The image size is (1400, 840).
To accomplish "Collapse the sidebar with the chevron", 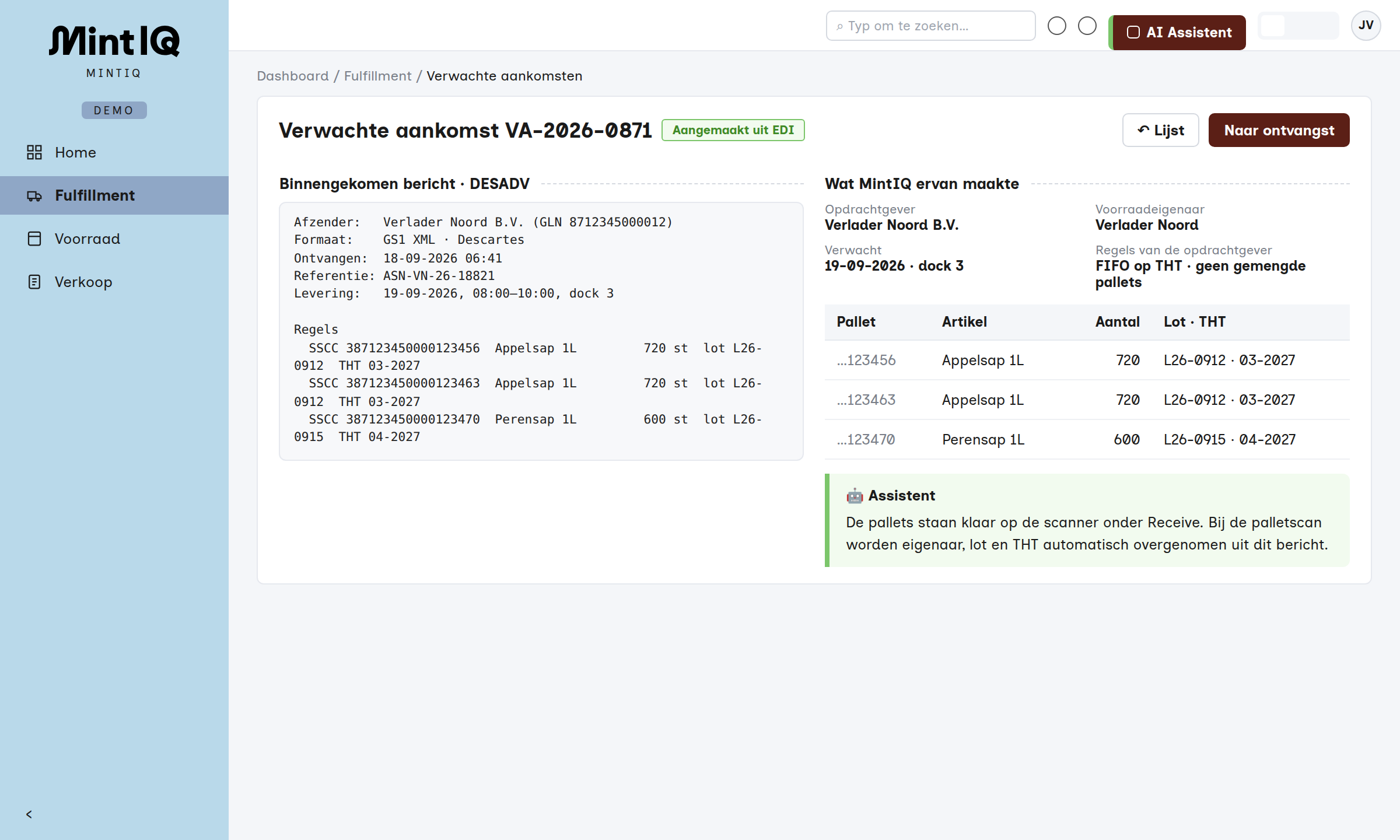I will (x=29, y=814).
